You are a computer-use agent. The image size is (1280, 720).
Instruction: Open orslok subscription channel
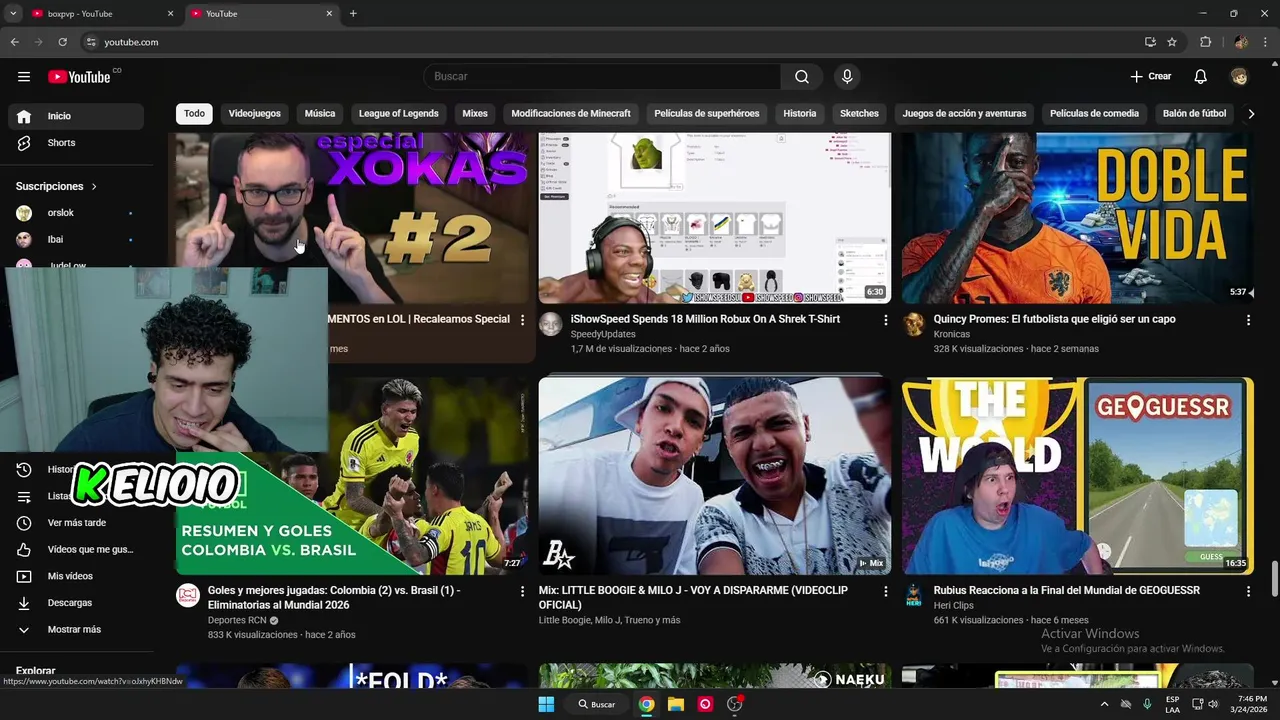(76, 213)
